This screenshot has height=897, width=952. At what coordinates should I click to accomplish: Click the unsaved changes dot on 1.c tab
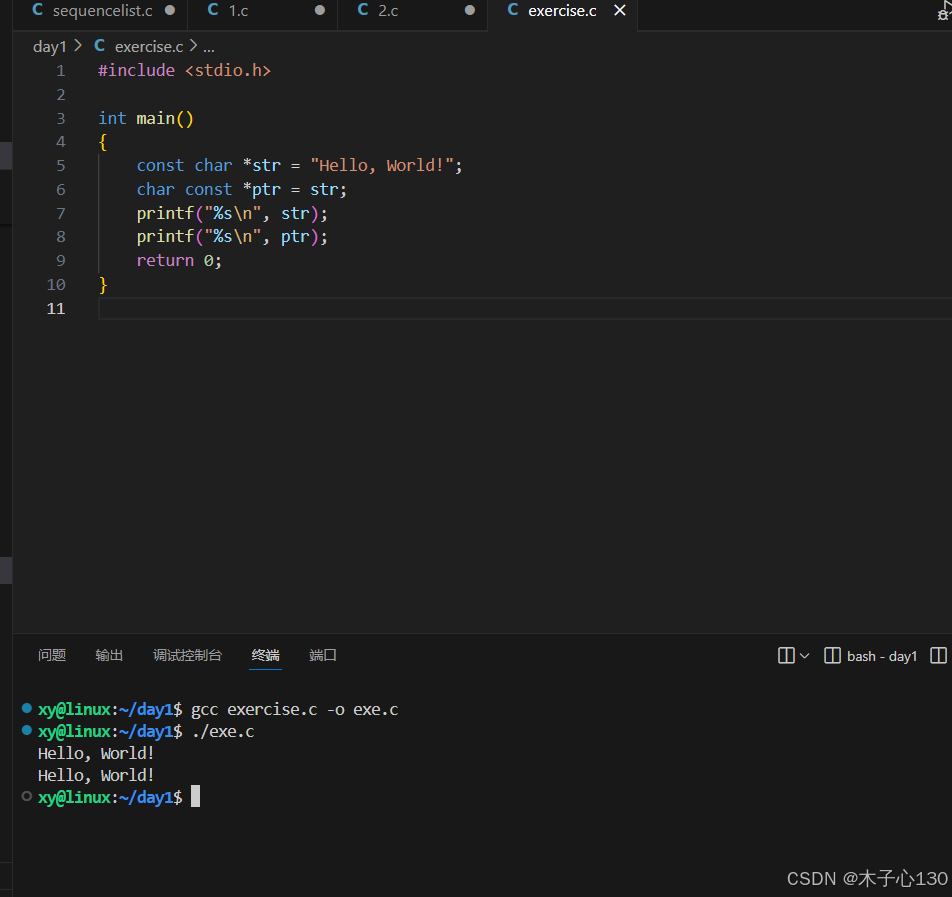318,11
